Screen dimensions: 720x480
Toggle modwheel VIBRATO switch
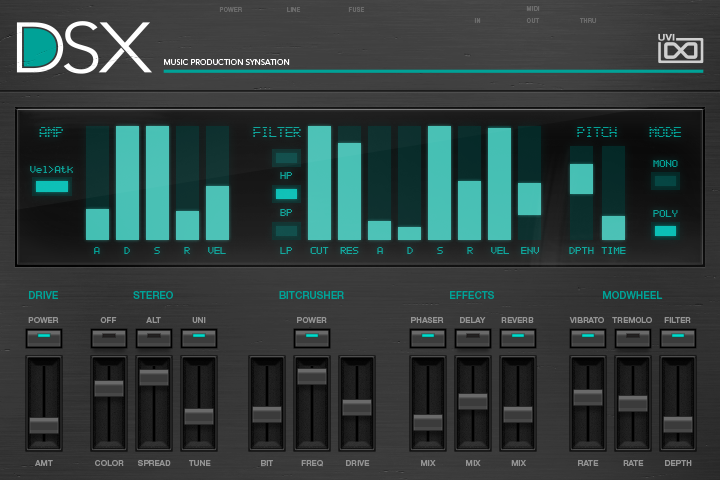point(588,339)
